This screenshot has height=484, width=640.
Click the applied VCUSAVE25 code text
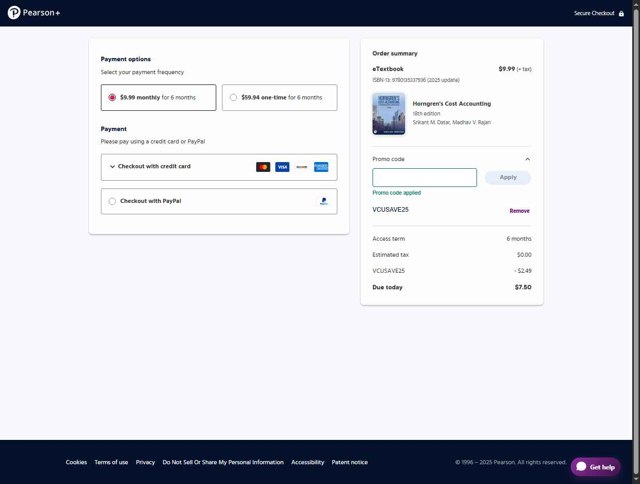pyautogui.click(x=390, y=210)
